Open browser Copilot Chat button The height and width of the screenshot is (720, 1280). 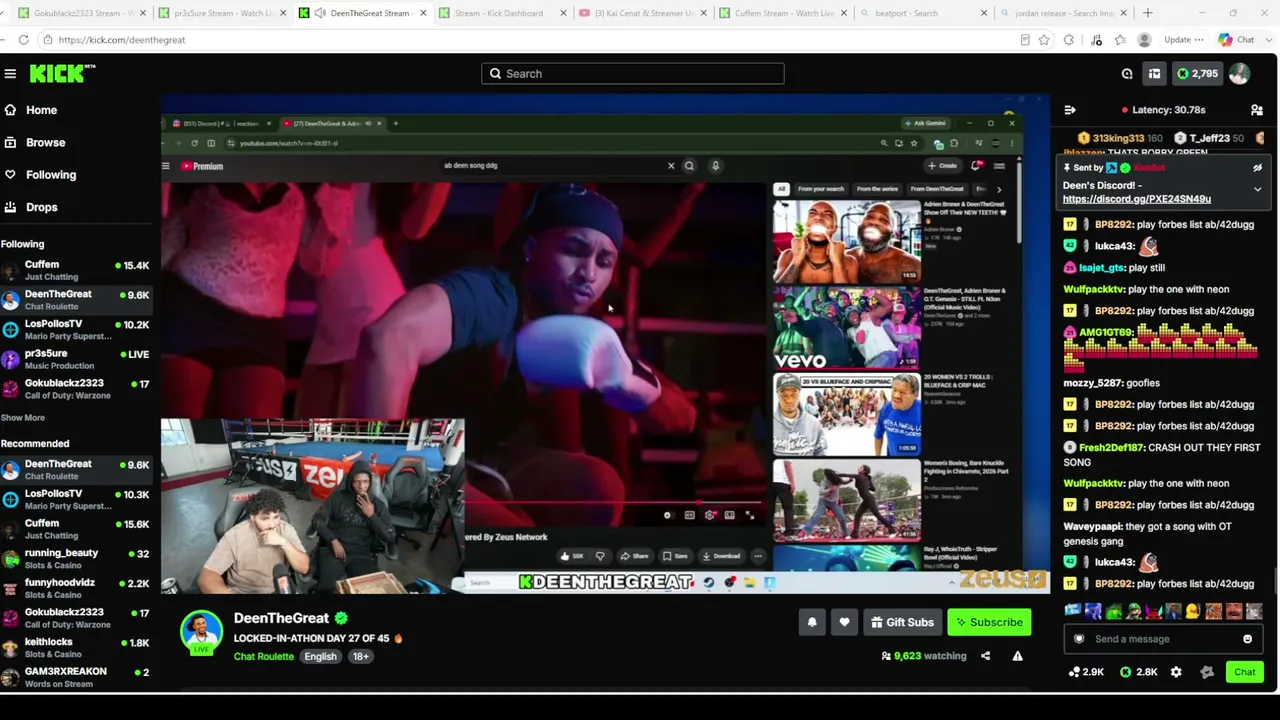(x=1236, y=40)
